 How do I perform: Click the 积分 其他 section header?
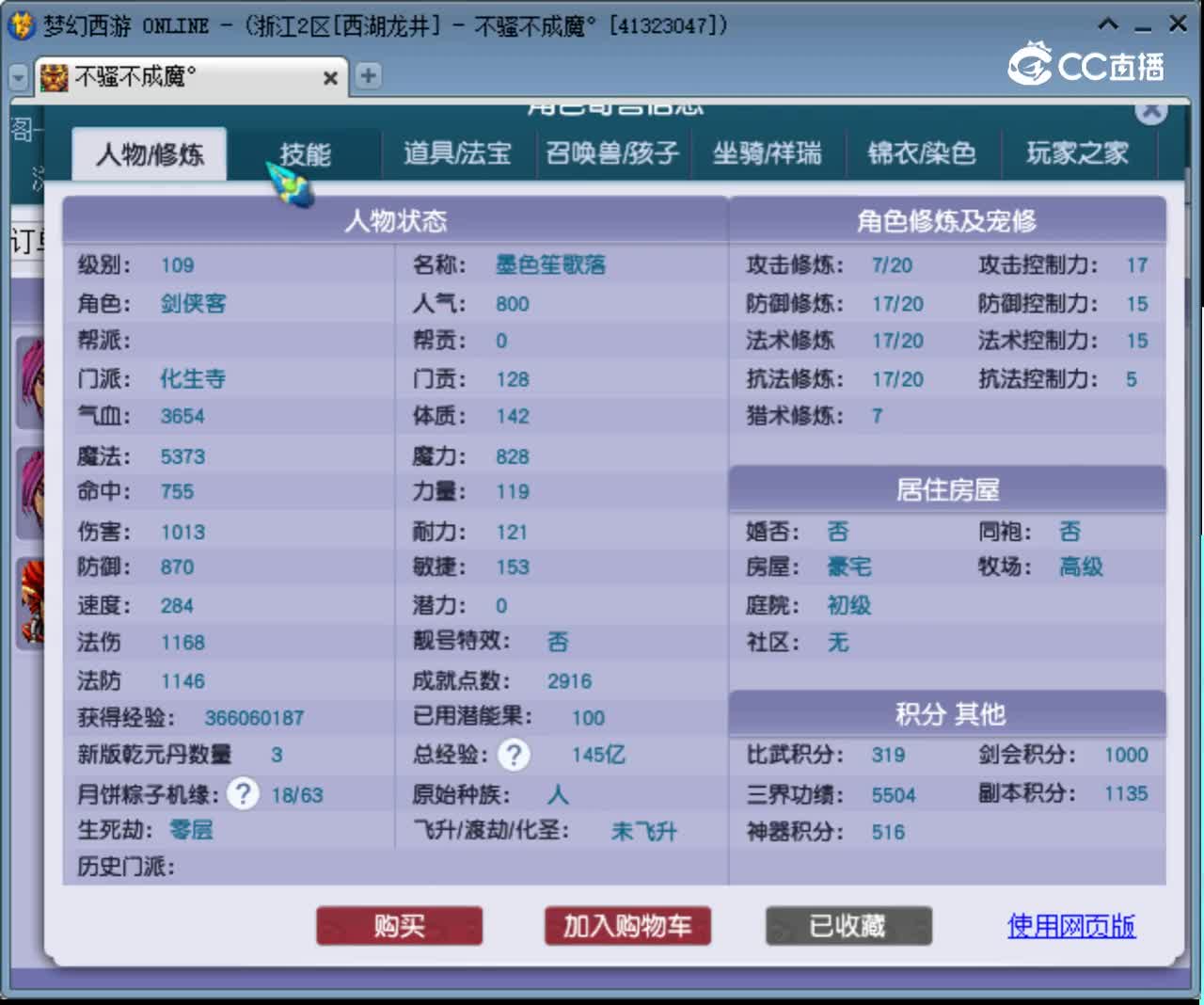(x=947, y=714)
